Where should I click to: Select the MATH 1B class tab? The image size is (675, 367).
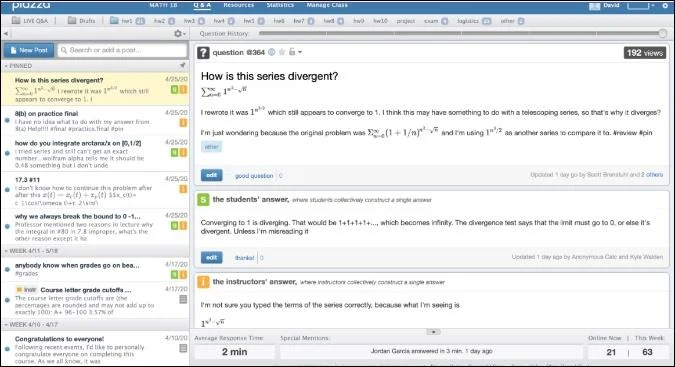(163, 5)
